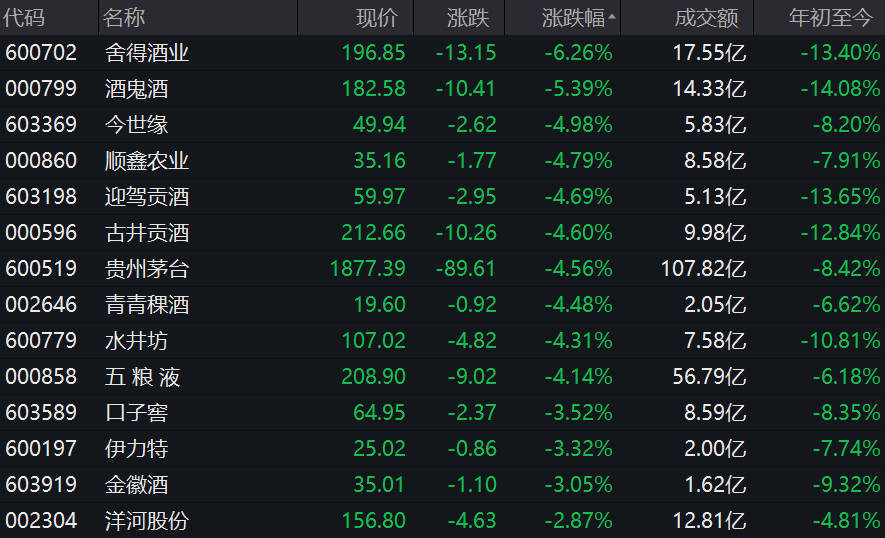Click 古井贡酒 current price 212.66
Viewport: 885px width, 538px height.
[x=373, y=233]
